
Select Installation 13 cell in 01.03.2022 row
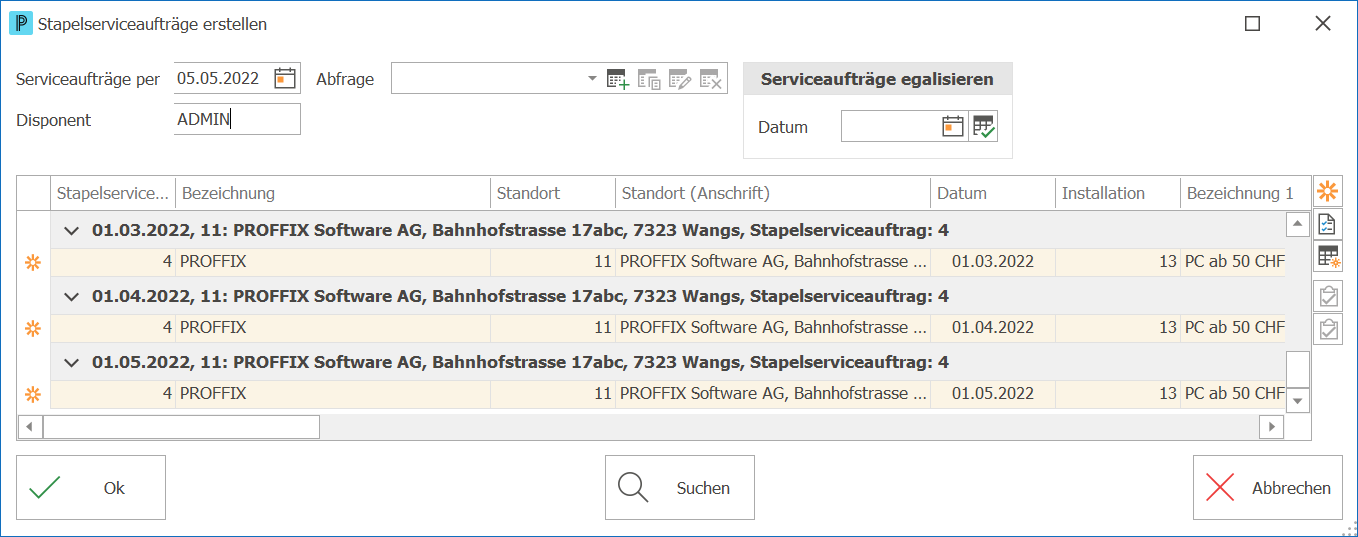(1118, 262)
